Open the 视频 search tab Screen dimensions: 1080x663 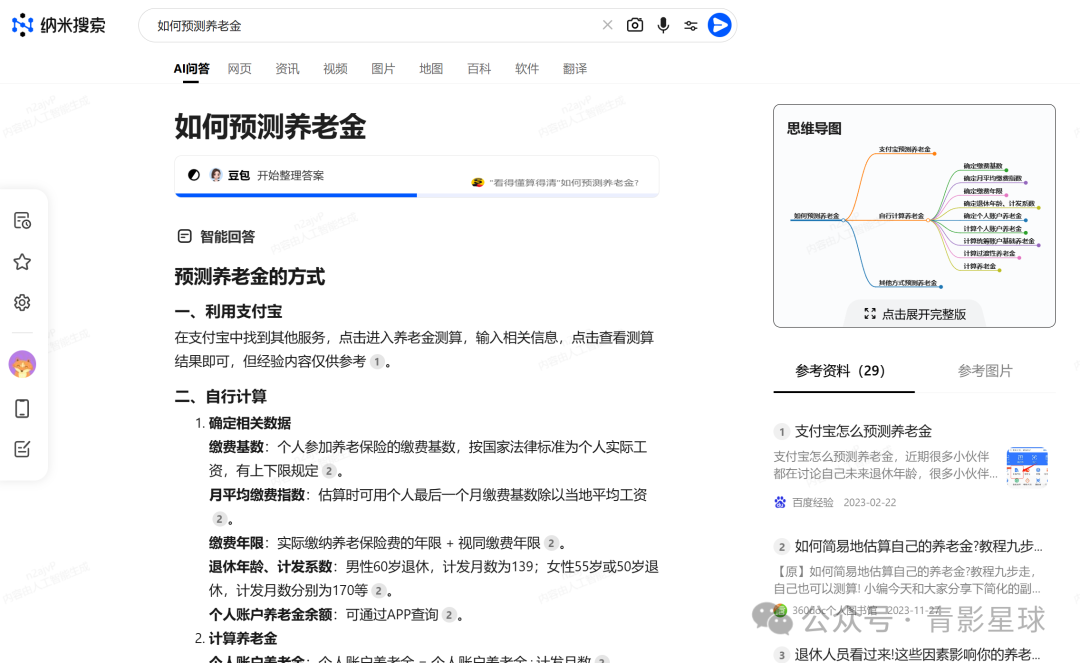pos(335,68)
